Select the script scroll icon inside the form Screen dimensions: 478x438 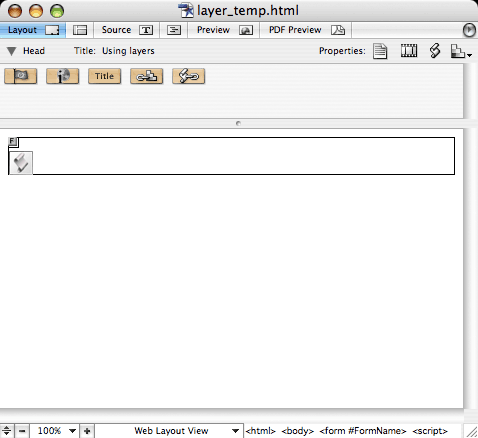pos(21,163)
